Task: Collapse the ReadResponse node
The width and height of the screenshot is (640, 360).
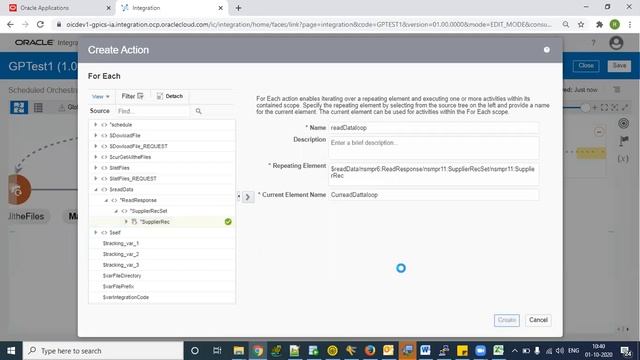Action: [x=106, y=200]
